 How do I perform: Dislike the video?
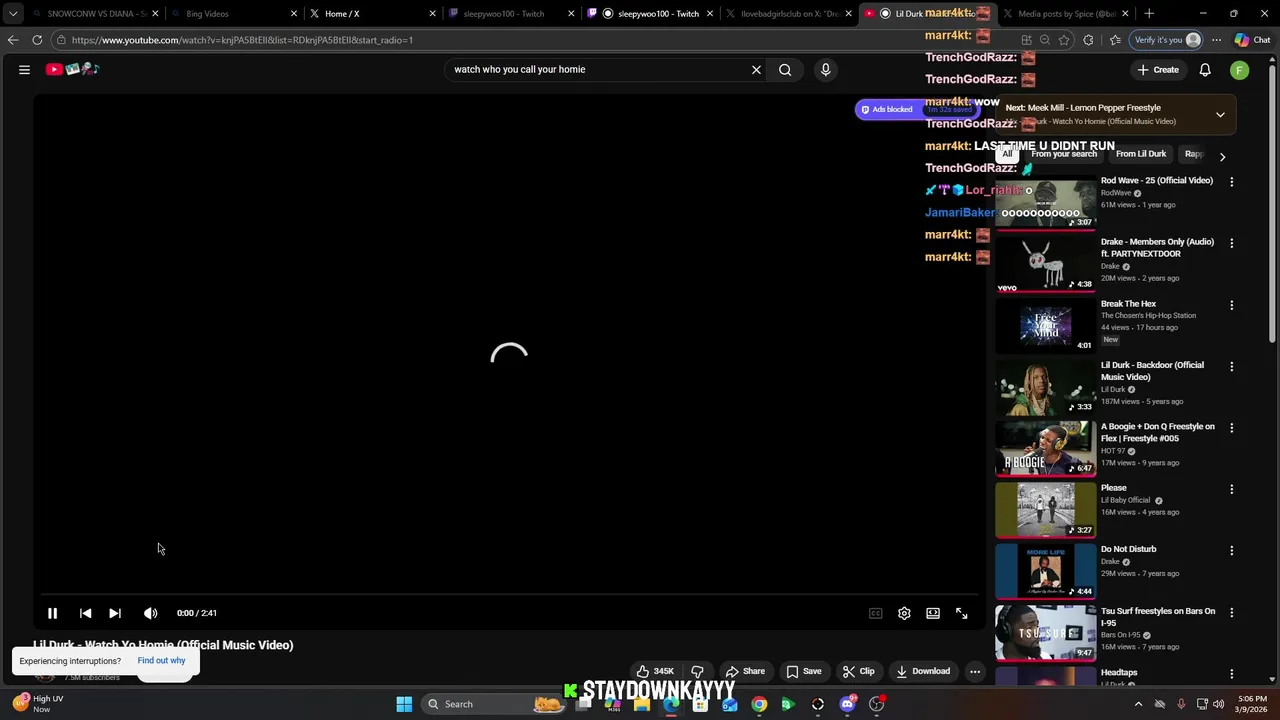coord(697,671)
